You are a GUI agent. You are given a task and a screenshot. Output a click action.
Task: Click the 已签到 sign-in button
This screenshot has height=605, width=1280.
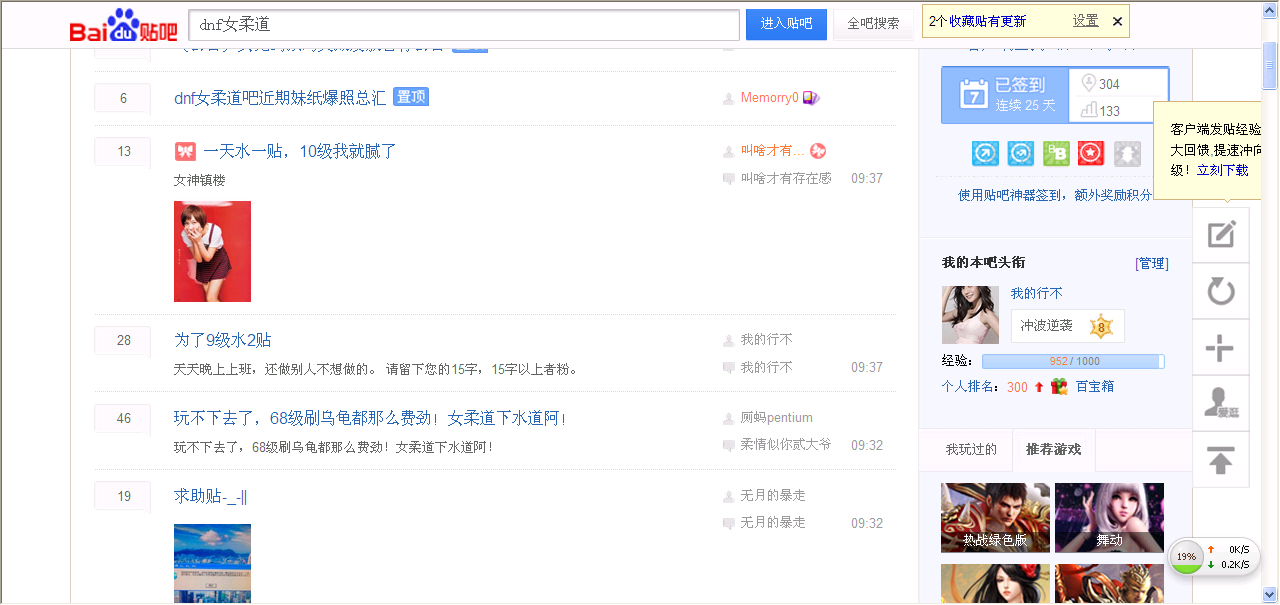click(1005, 95)
